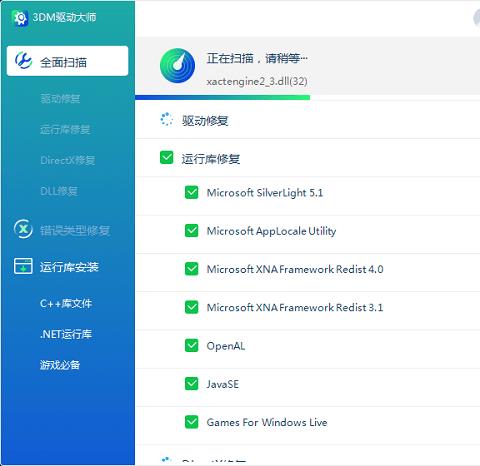Uncheck the JavaSE checkbox
Screen dimensions: 480x466
click(191, 384)
